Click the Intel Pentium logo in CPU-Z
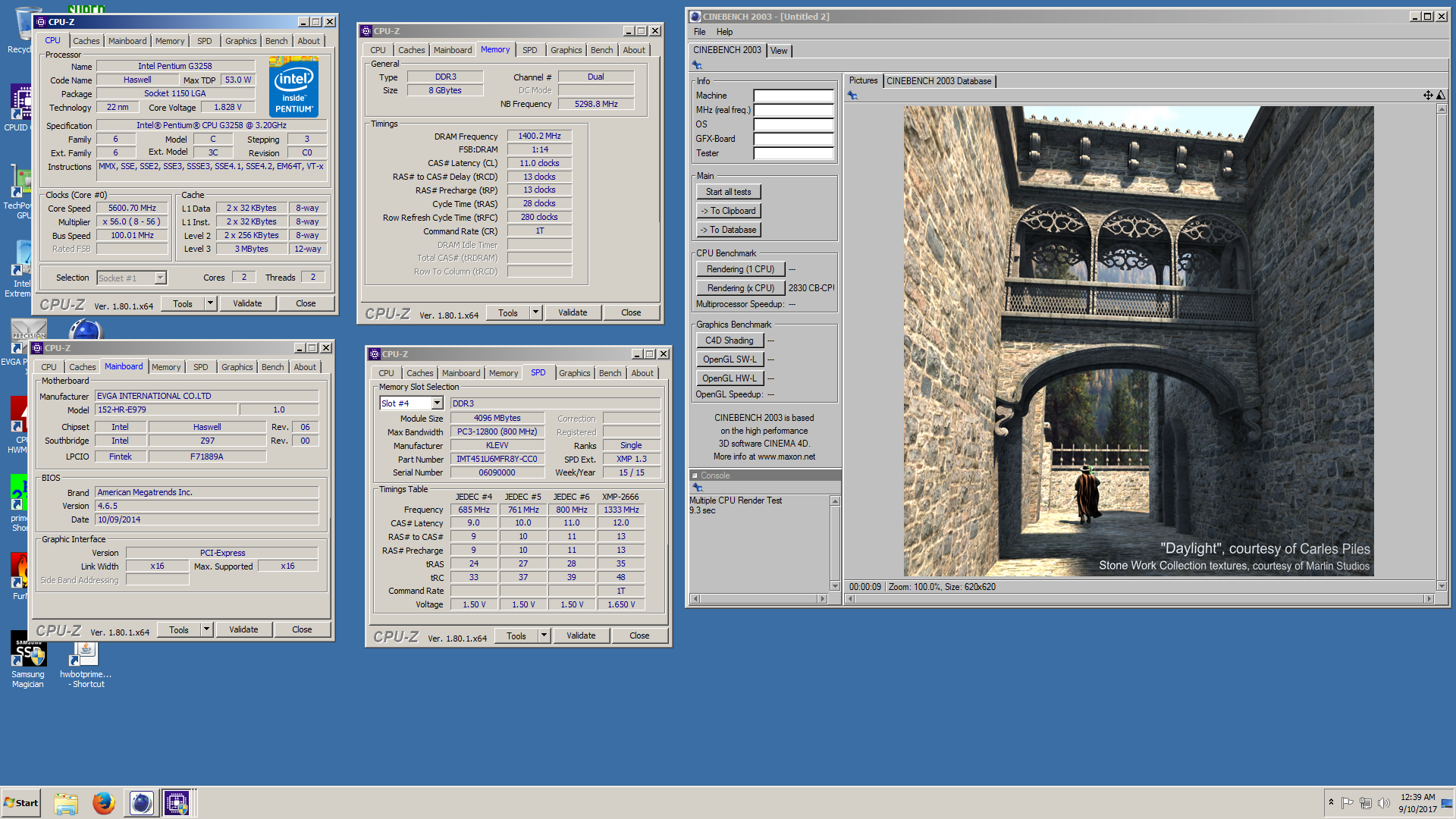This screenshot has width=1456, height=819. point(293,87)
